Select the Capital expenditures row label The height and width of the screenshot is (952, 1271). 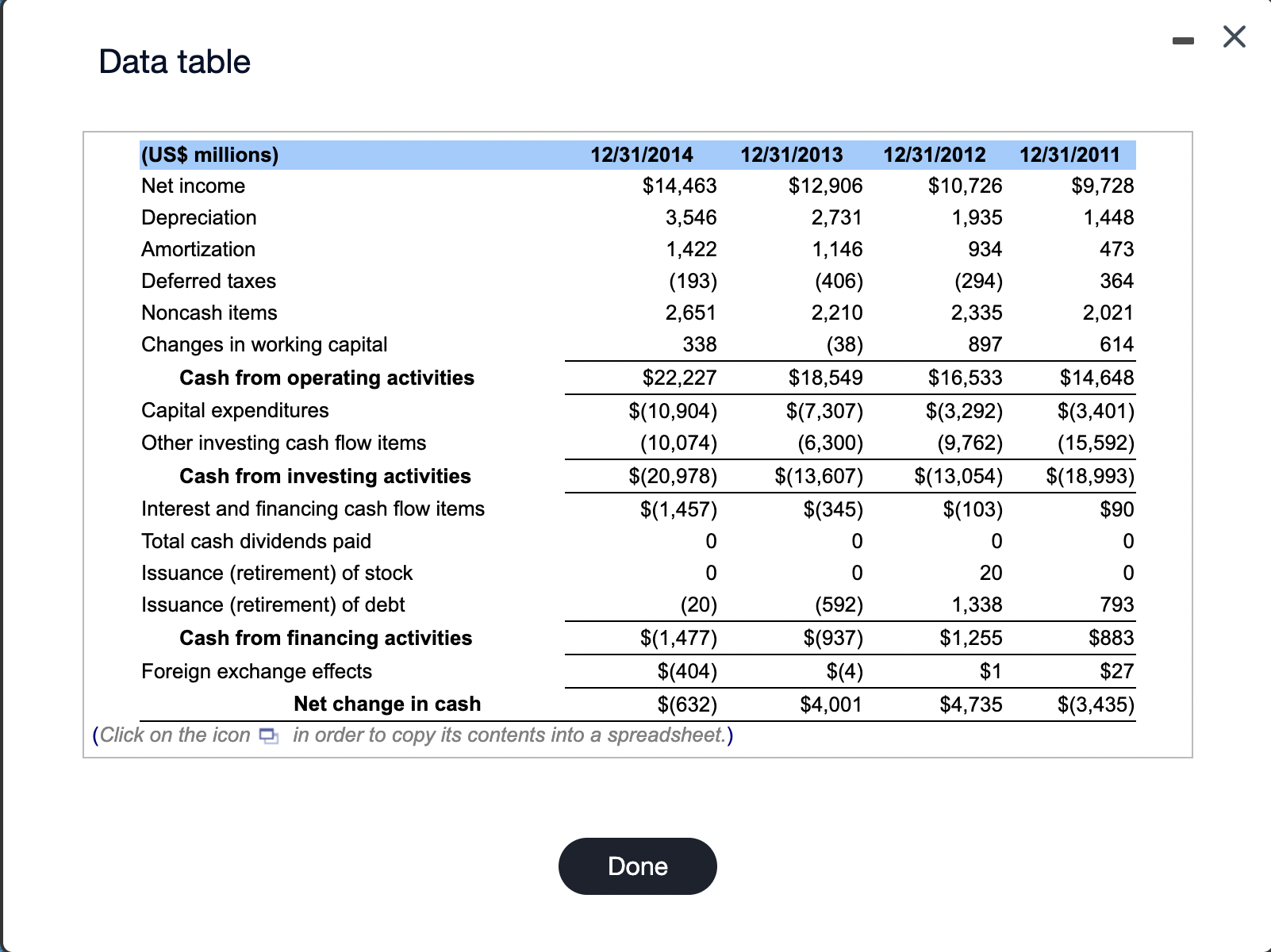(x=234, y=410)
